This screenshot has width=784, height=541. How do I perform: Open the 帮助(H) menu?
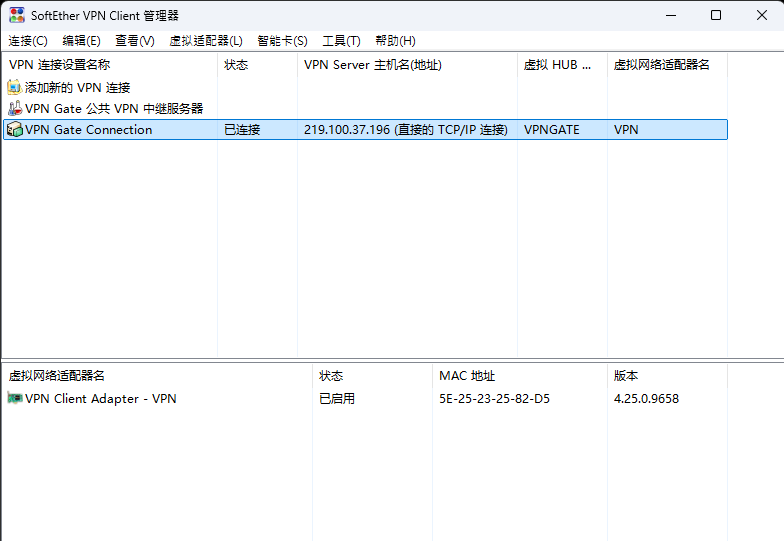click(x=395, y=41)
